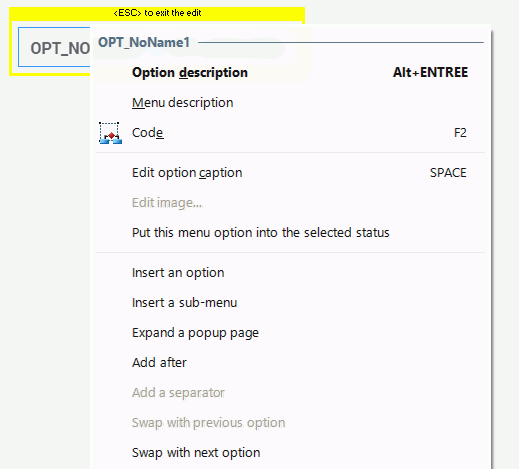Click the SPACE shortcut label

448,173
